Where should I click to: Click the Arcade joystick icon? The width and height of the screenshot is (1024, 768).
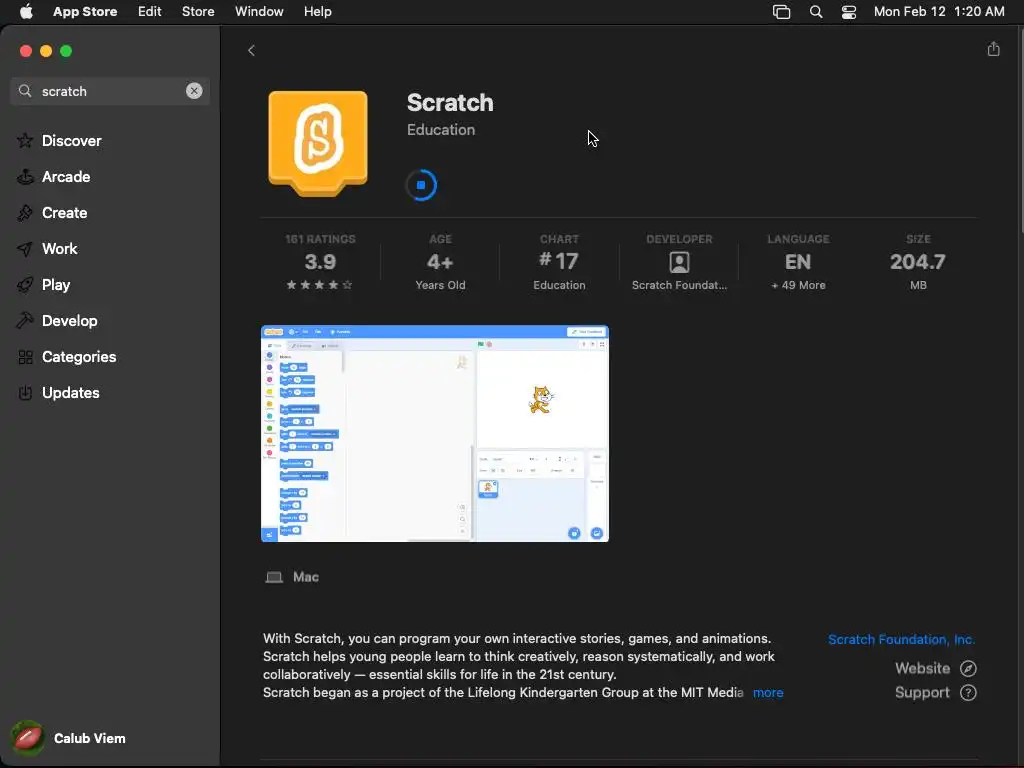pos(25,176)
